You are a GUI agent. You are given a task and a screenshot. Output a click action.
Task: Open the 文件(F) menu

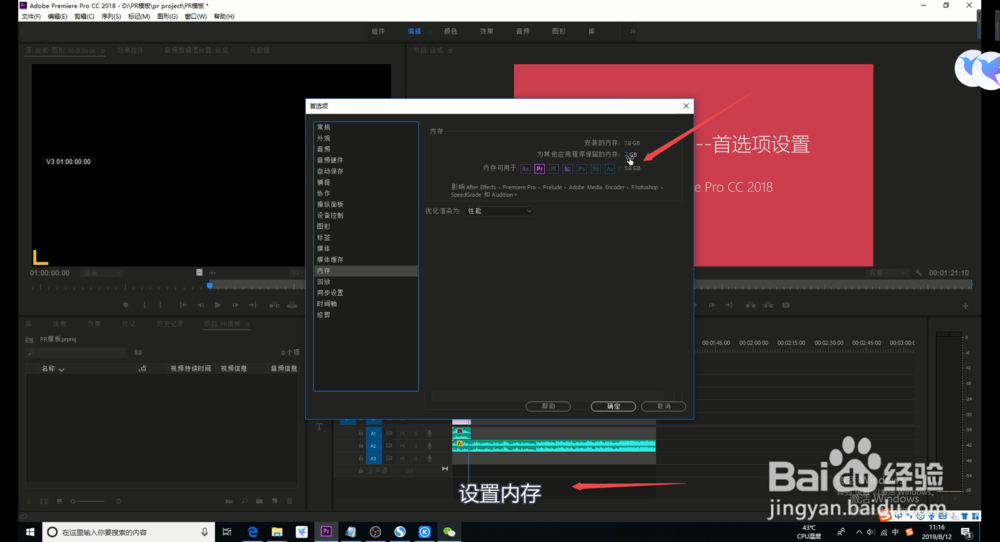click(x=31, y=17)
